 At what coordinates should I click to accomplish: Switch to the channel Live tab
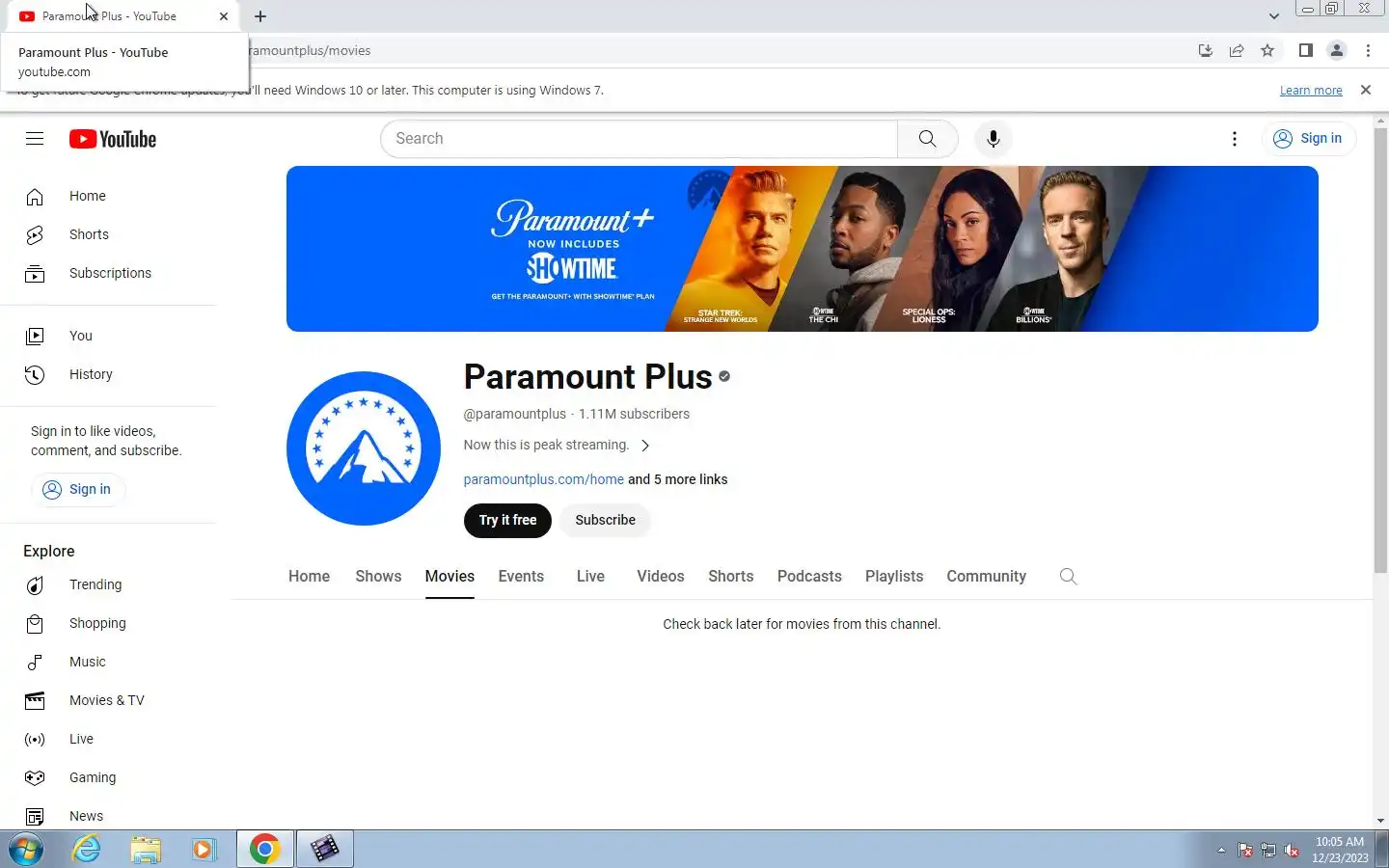click(590, 576)
